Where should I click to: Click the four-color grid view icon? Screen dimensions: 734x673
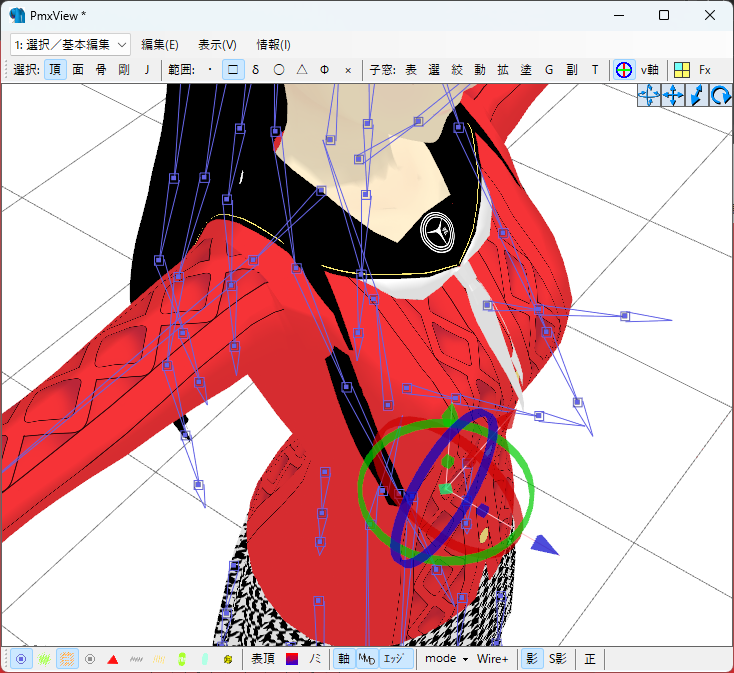682,70
